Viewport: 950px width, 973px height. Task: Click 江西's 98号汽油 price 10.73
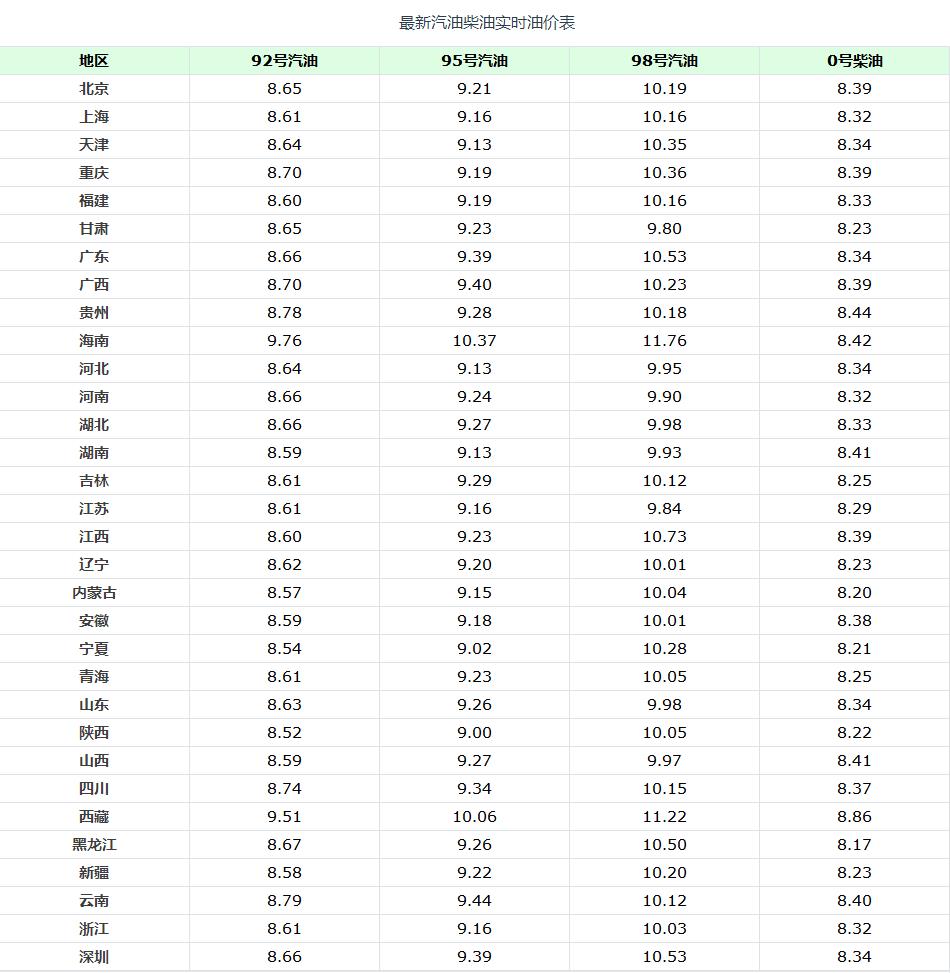664,537
